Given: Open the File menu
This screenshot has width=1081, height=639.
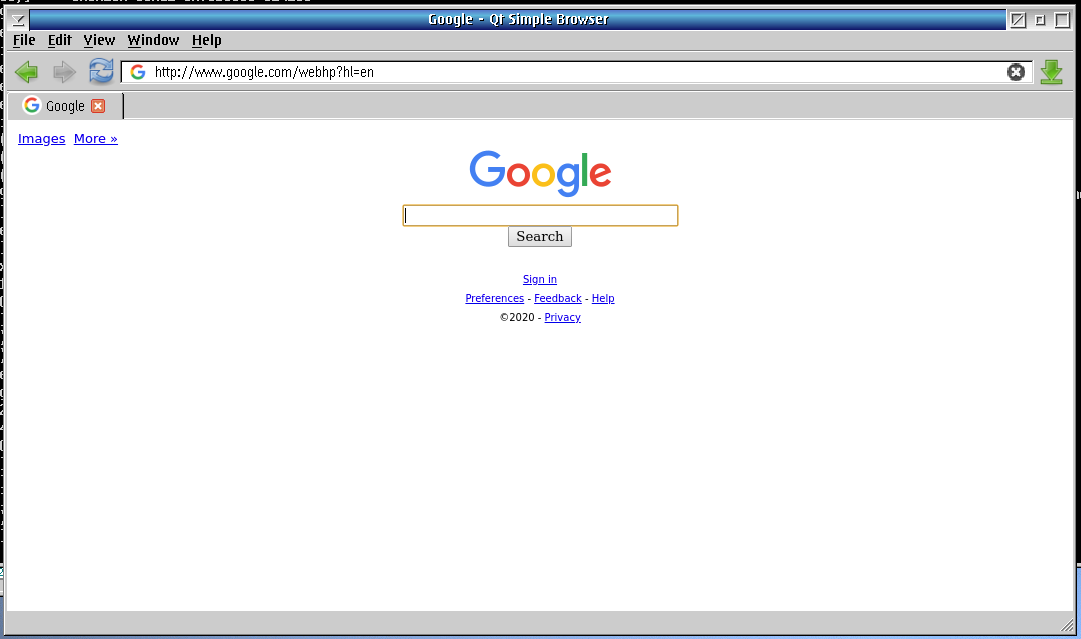Looking at the screenshot, I should pos(23,40).
